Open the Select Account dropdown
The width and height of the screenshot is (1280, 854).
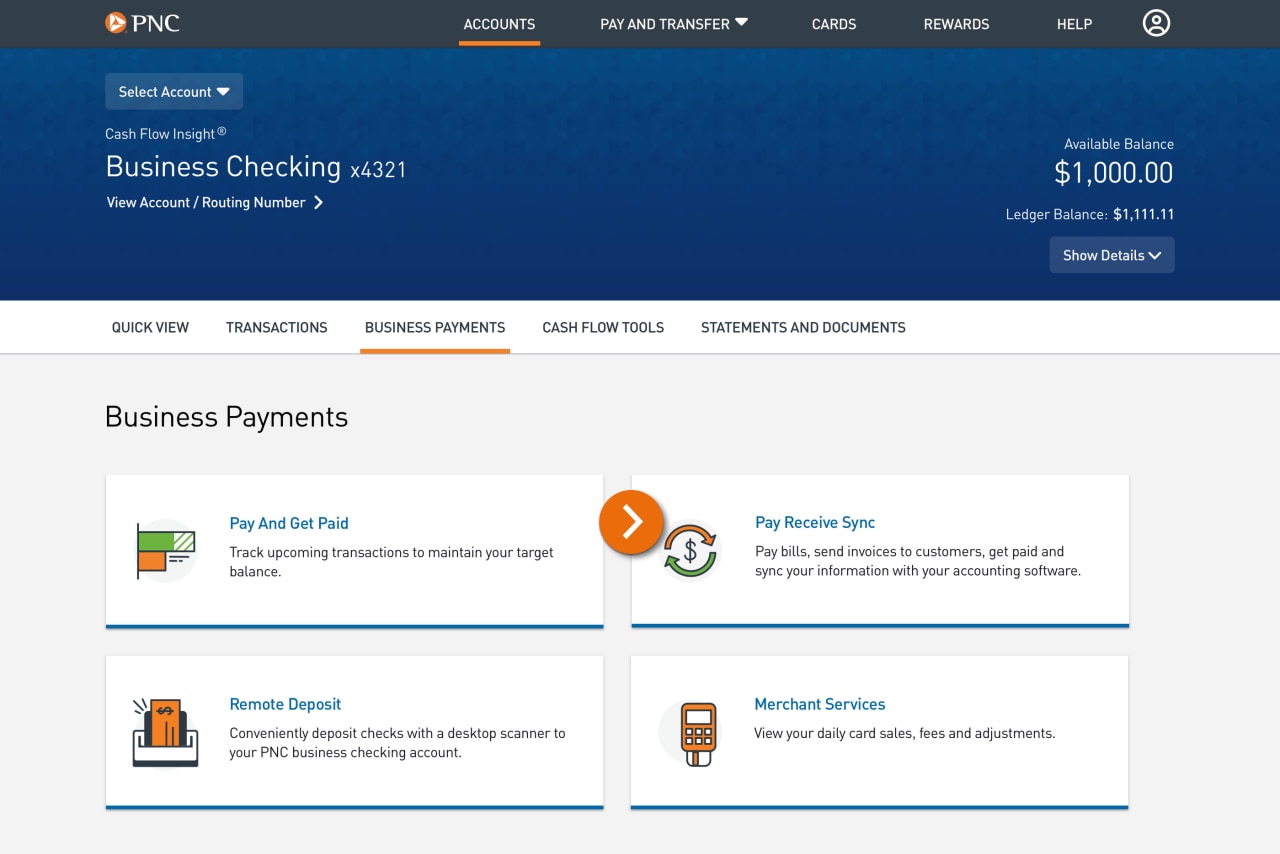point(173,91)
